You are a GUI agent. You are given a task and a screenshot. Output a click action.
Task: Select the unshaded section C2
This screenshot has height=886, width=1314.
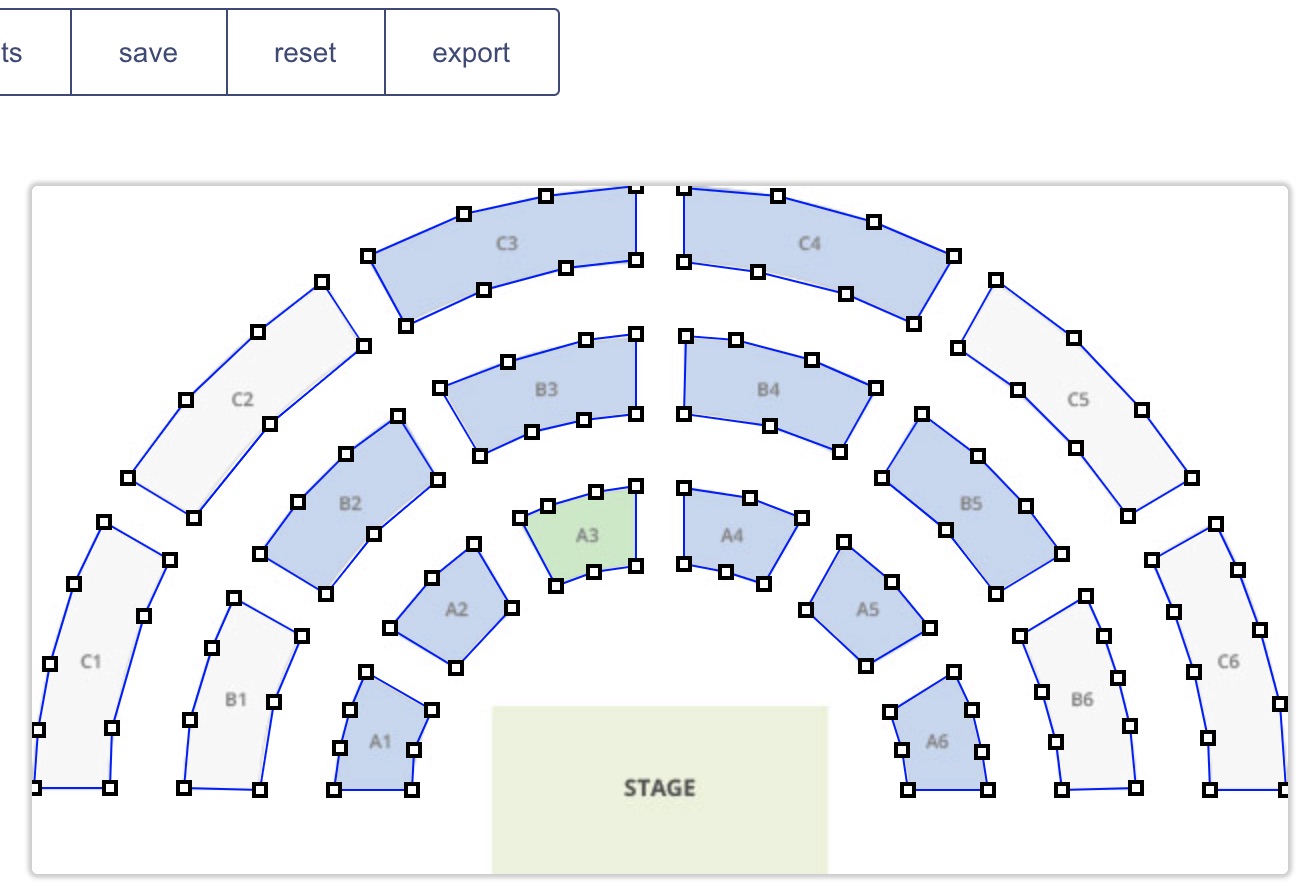pos(240,400)
